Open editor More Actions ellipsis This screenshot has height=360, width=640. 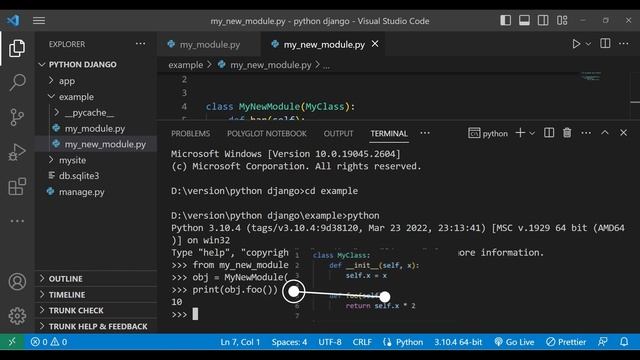pos(624,43)
